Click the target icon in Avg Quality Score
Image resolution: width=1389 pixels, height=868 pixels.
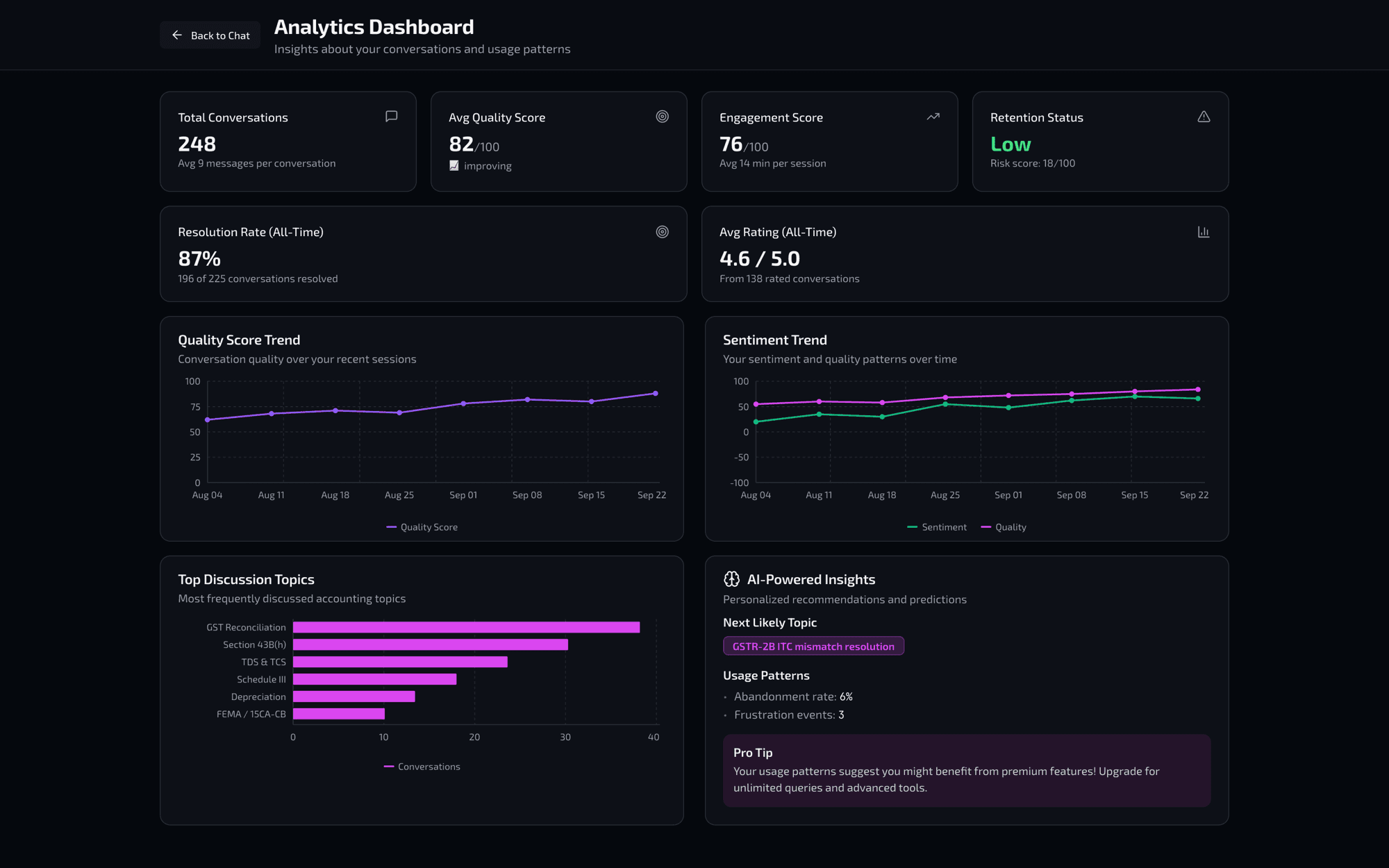(x=663, y=117)
